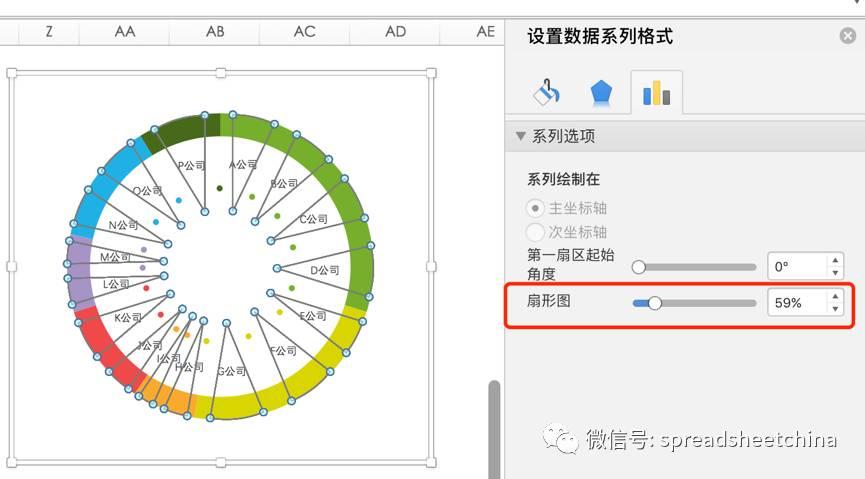Click the chart's bottom-center resize handle
This screenshot has height=479, width=865.
(221, 462)
